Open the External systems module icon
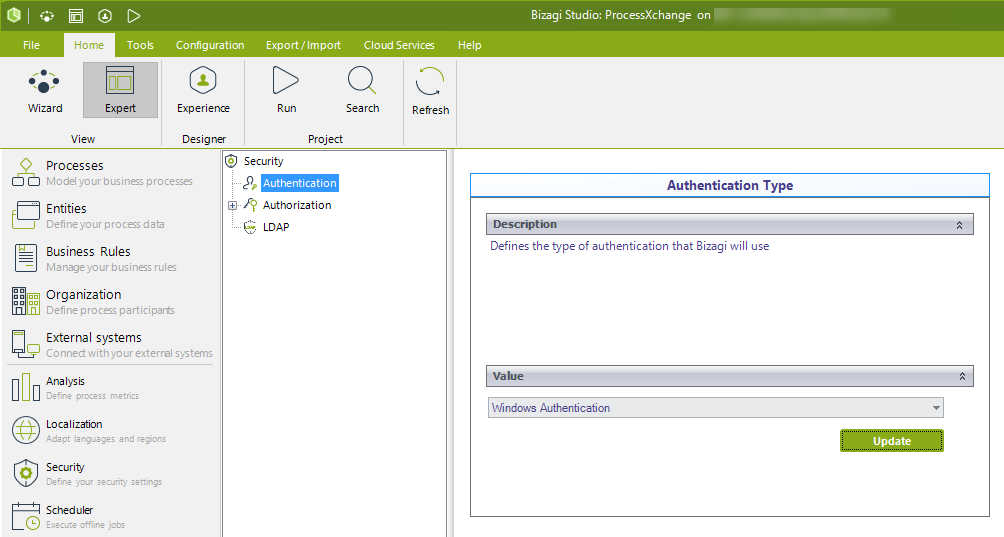1004x537 pixels. pyautogui.click(x=26, y=344)
